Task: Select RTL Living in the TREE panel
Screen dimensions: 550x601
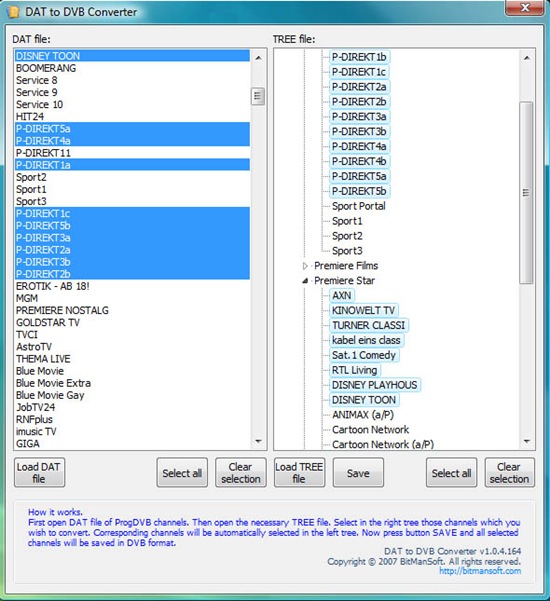Action: pyautogui.click(x=355, y=370)
